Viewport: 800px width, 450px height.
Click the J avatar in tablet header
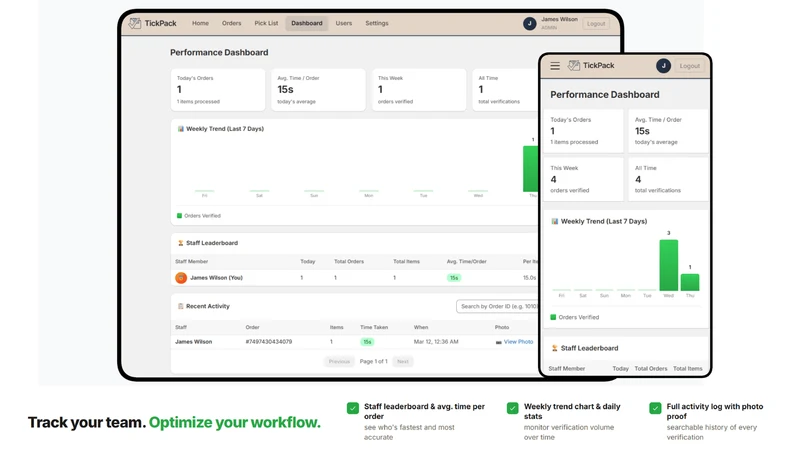click(x=530, y=23)
